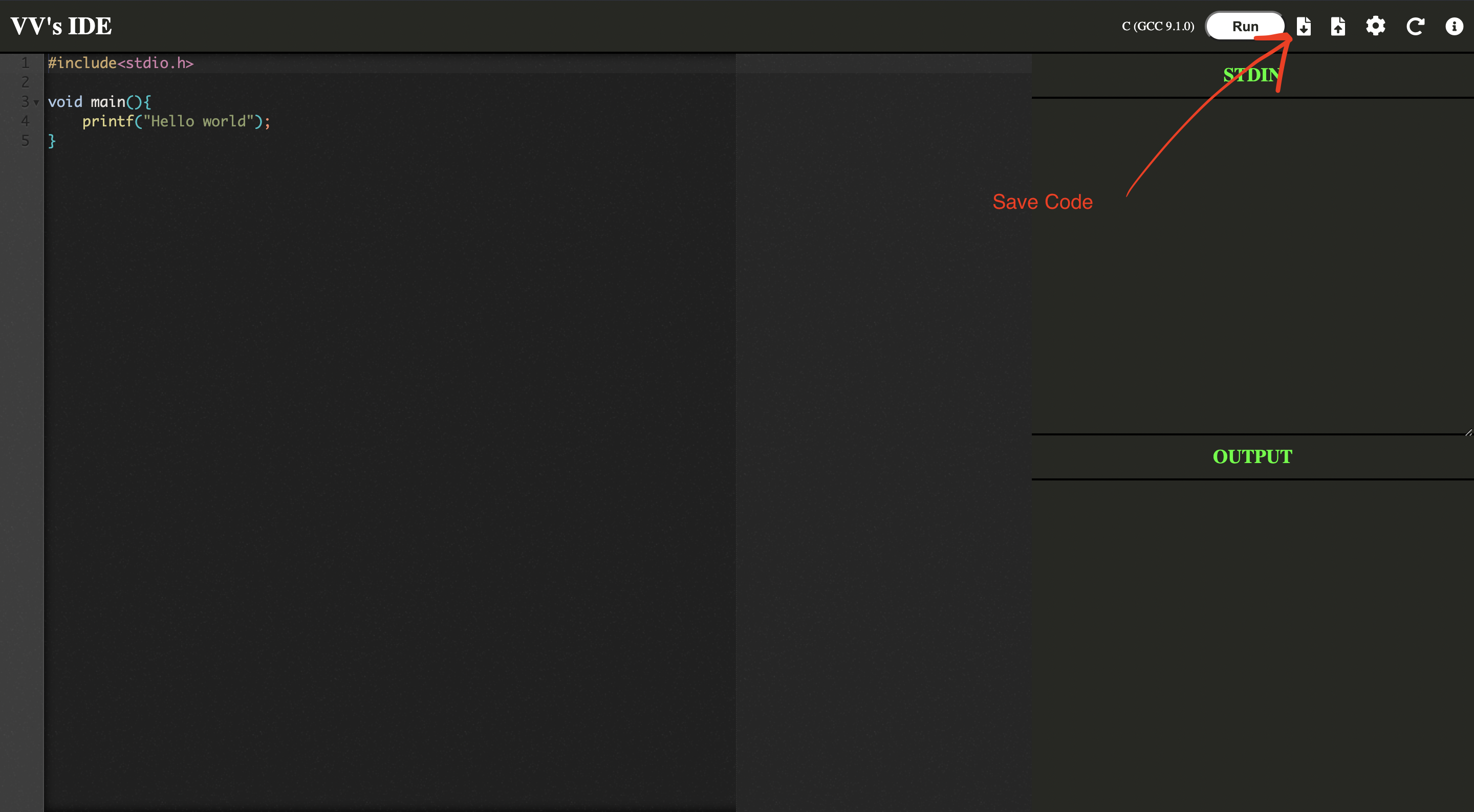Click line number 4 in gutter
The height and width of the screenshot is (812, 1474).
tap(25, 121)
